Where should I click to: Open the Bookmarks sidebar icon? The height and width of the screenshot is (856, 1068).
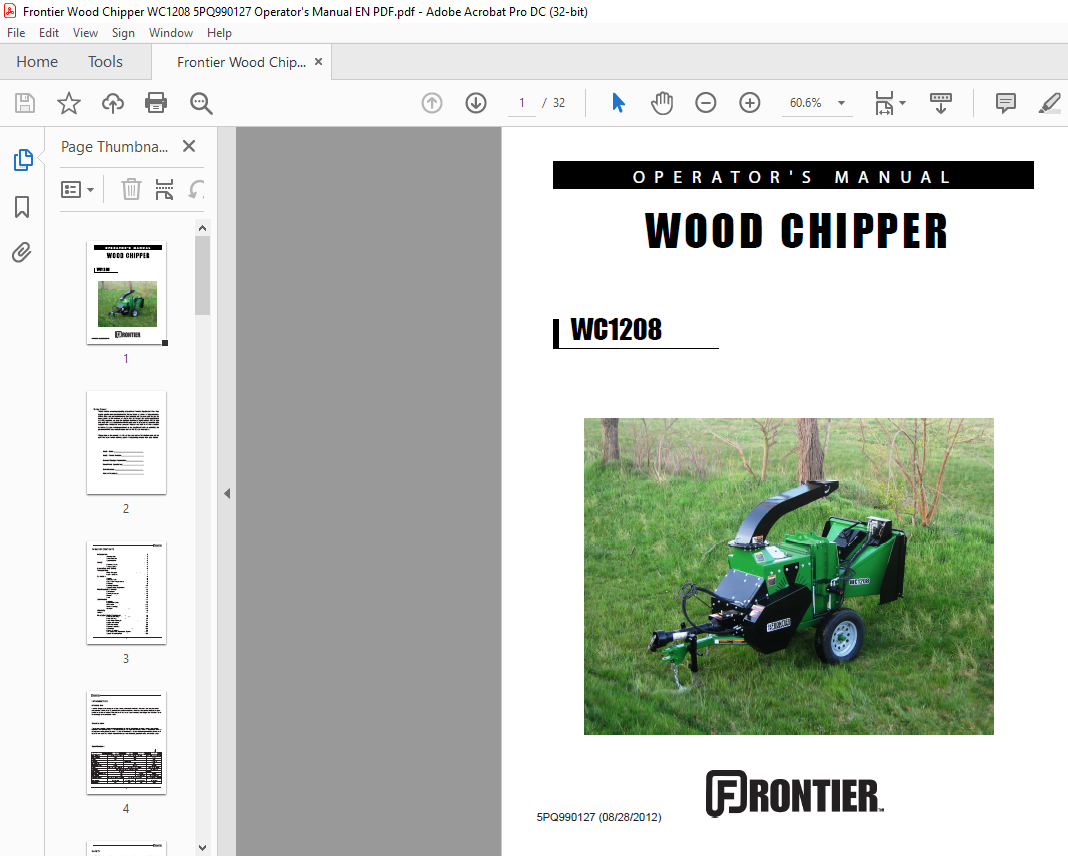coord(22,206)
